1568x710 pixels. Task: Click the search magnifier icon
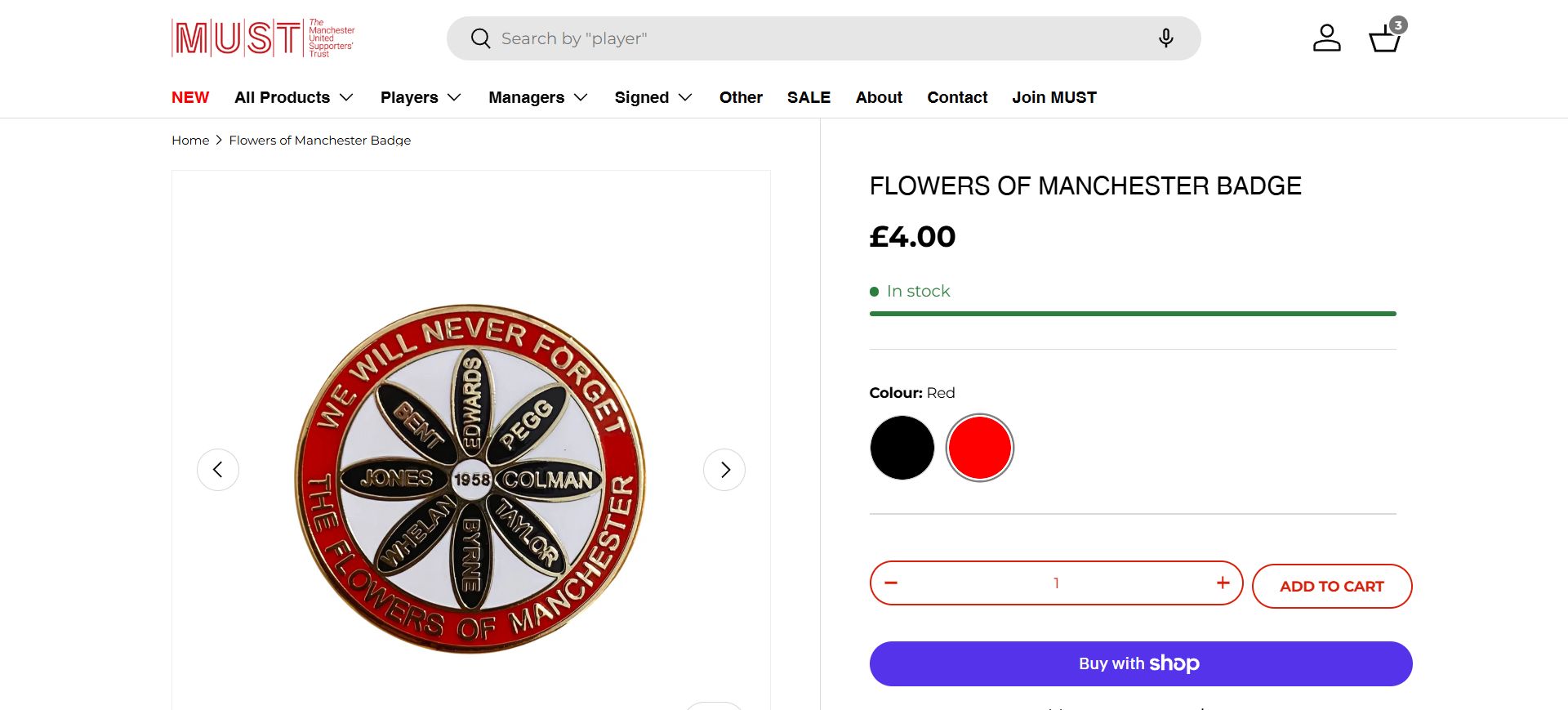point(480,38)
